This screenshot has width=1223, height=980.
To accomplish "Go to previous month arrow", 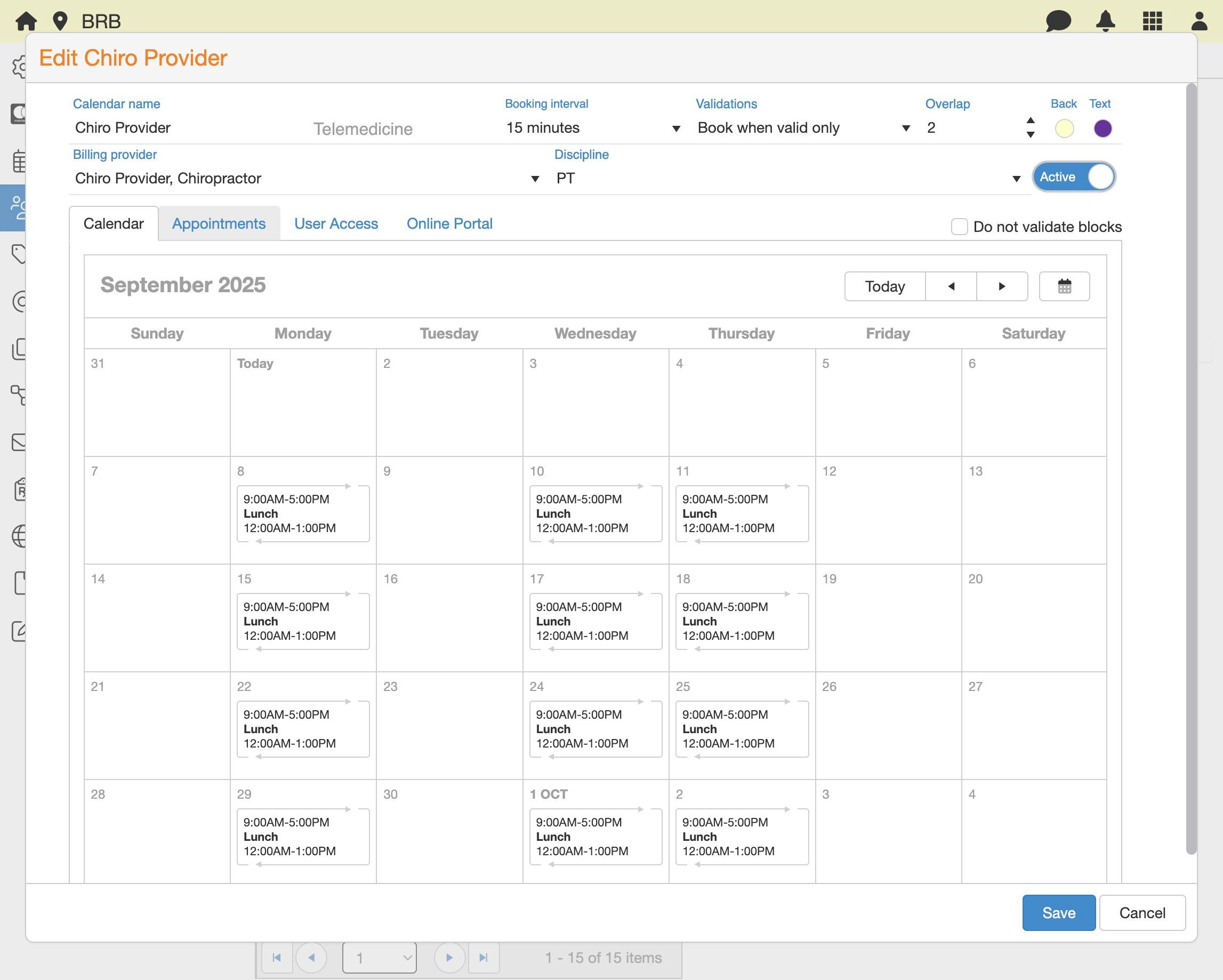I will click(x=951, y=286).
